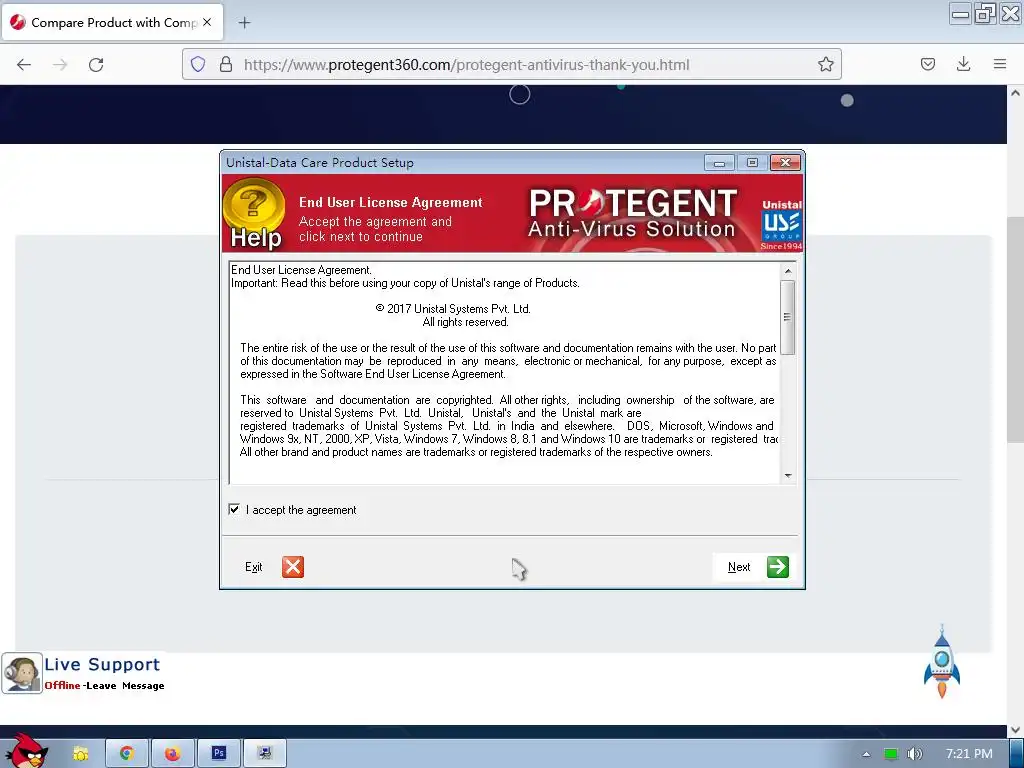Viewport: 1024px width, 768px height.
Task: Open the file explorer taskbar icon
Action: [80, 754]
